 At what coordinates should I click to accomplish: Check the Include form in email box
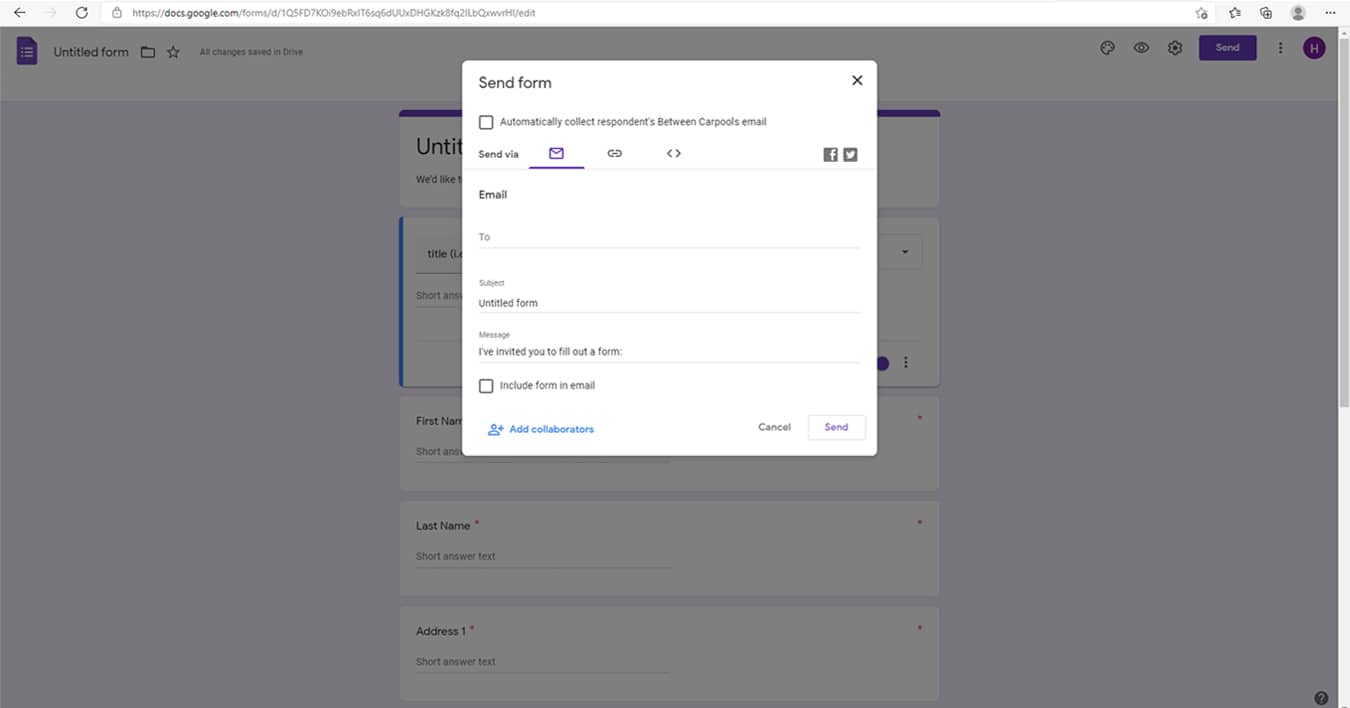[486, 386]
